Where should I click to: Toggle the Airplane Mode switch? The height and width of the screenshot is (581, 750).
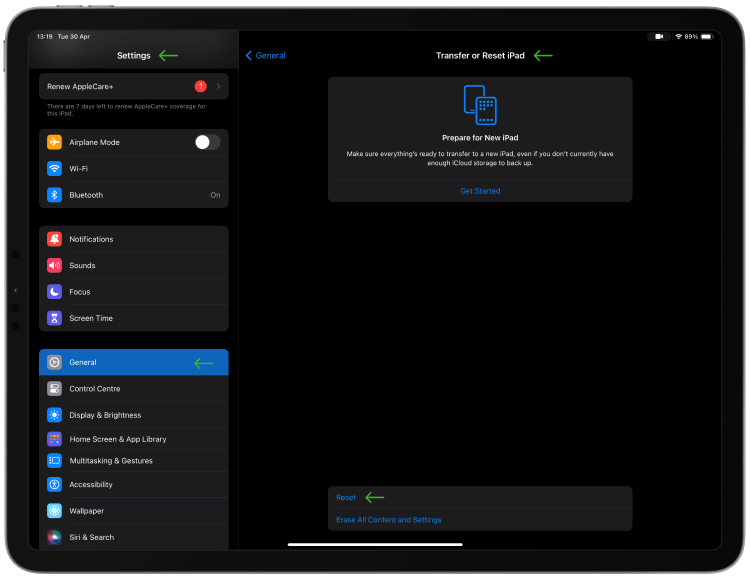208,142
